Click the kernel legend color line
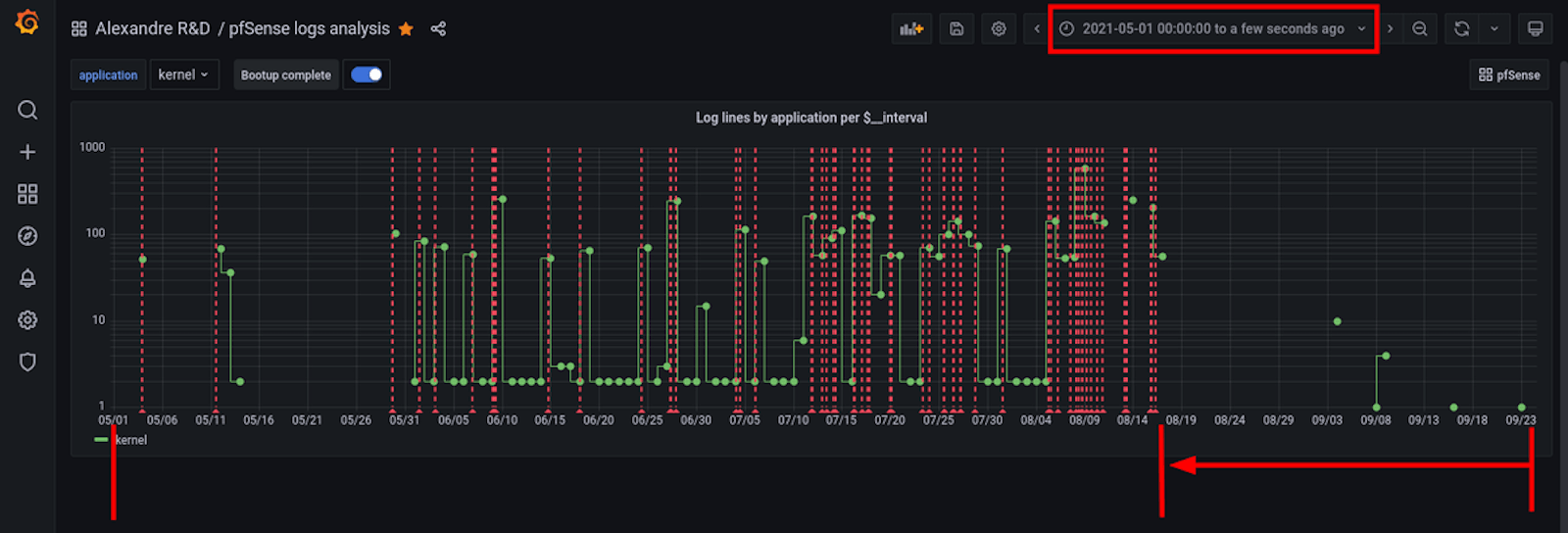1568x533 pixels. coord(101,440)
